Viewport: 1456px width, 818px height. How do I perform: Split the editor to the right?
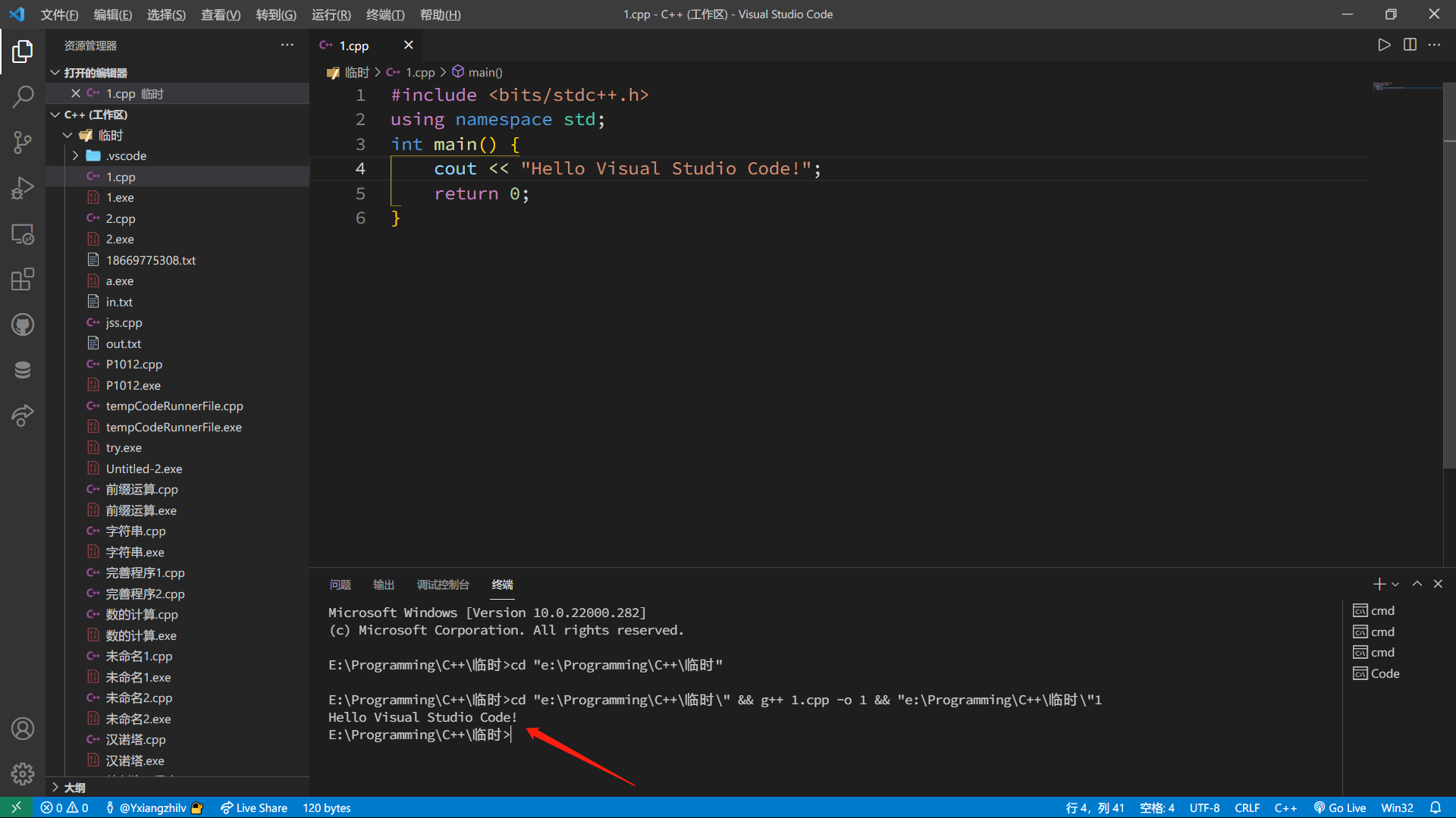pos(1410,45)
